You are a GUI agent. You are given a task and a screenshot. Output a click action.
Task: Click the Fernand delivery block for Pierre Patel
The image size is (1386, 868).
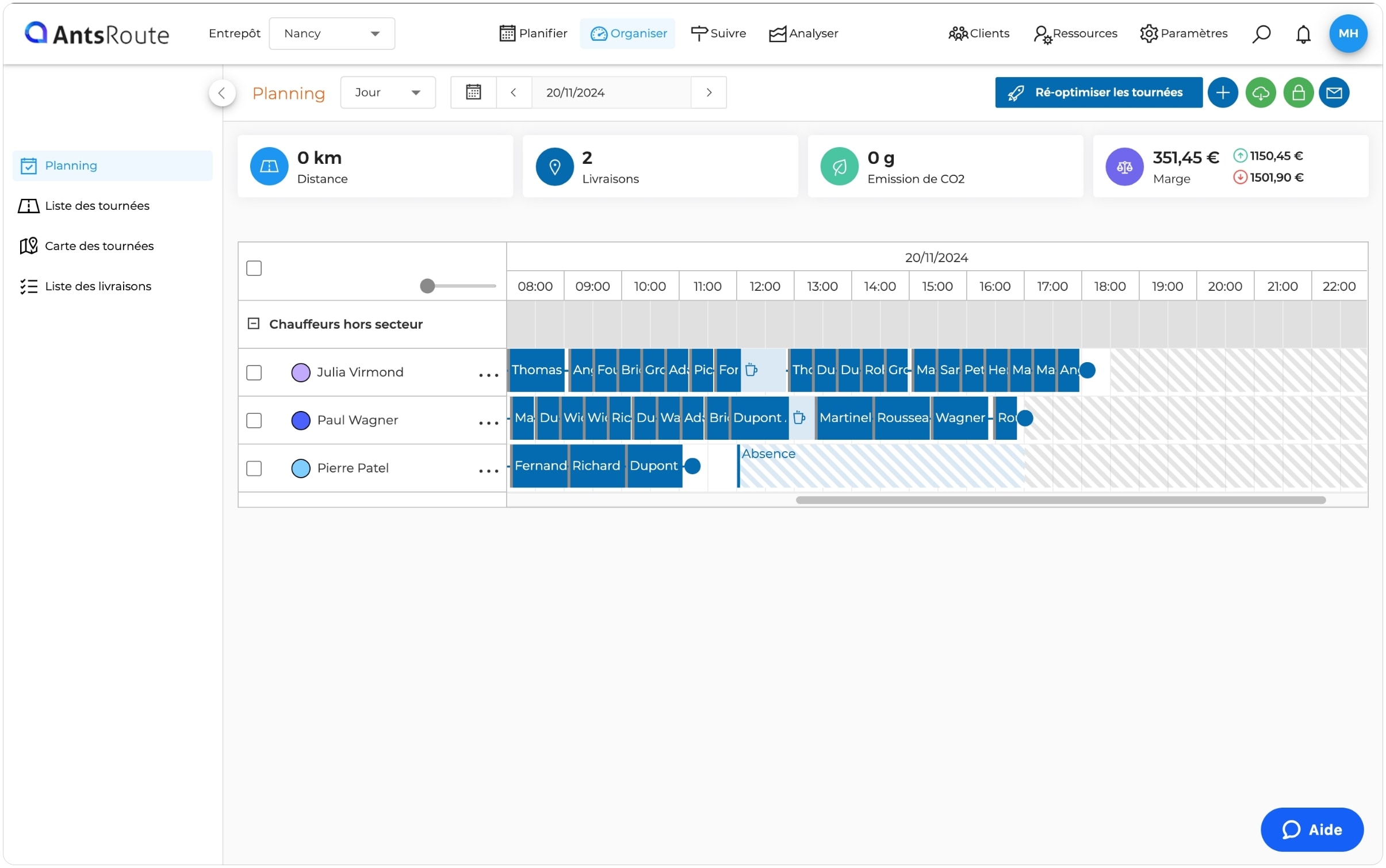(x=540, y=466)
